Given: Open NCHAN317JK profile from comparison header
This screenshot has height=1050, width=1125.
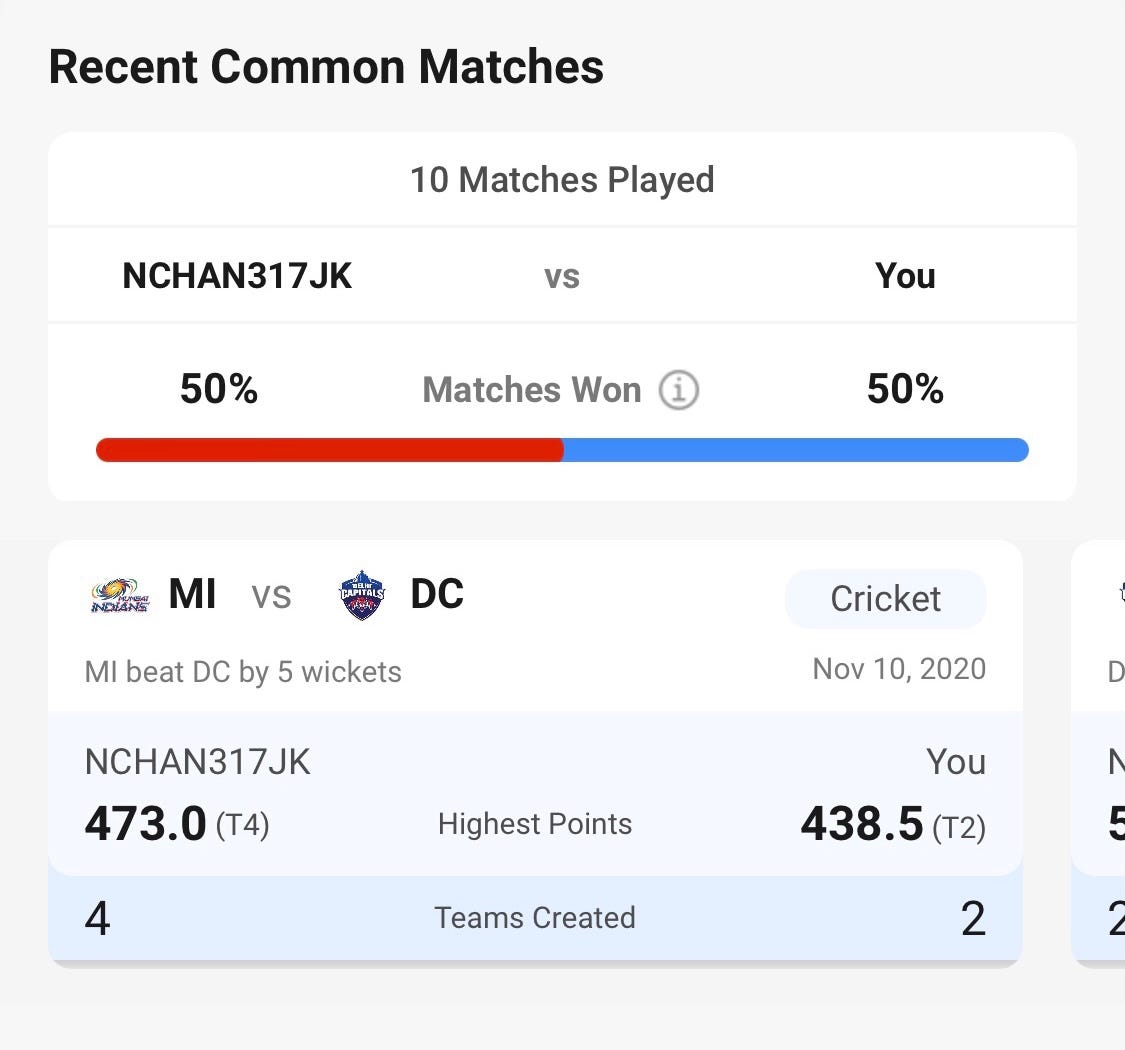Looking at the screenshot, I should pyautogui.click(x=237, y=276).
